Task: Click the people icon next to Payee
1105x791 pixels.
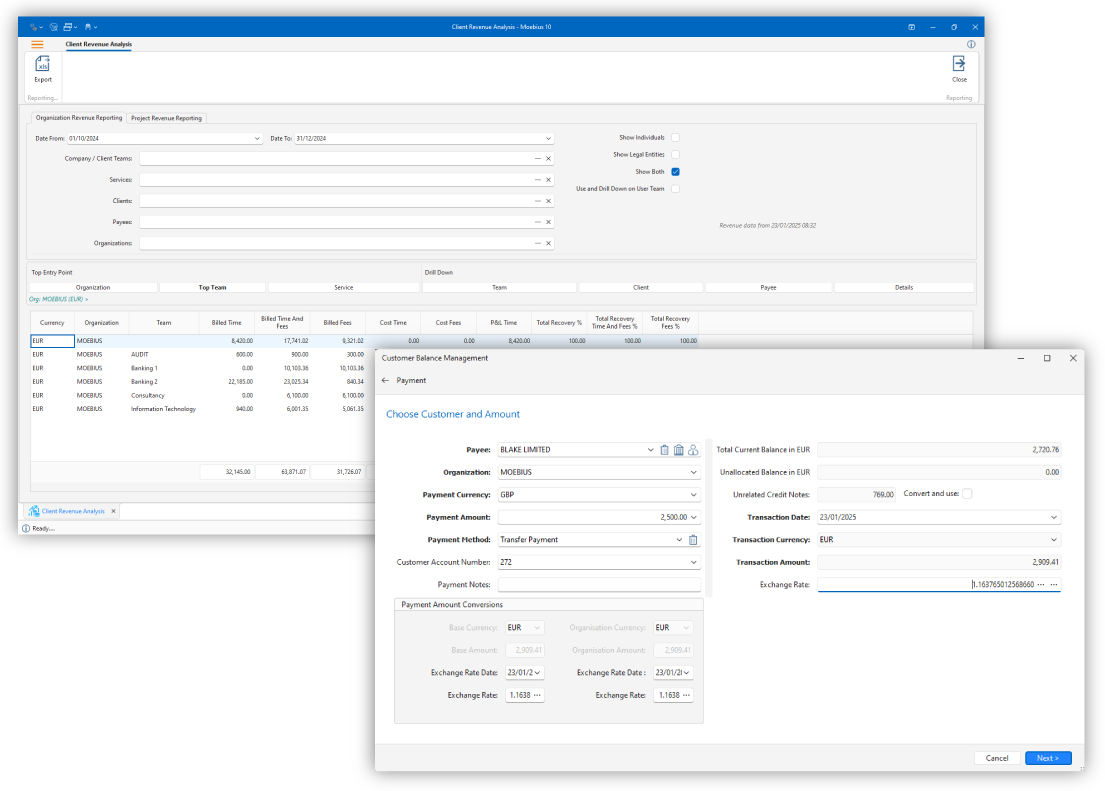Action: (x=693, y=450)
